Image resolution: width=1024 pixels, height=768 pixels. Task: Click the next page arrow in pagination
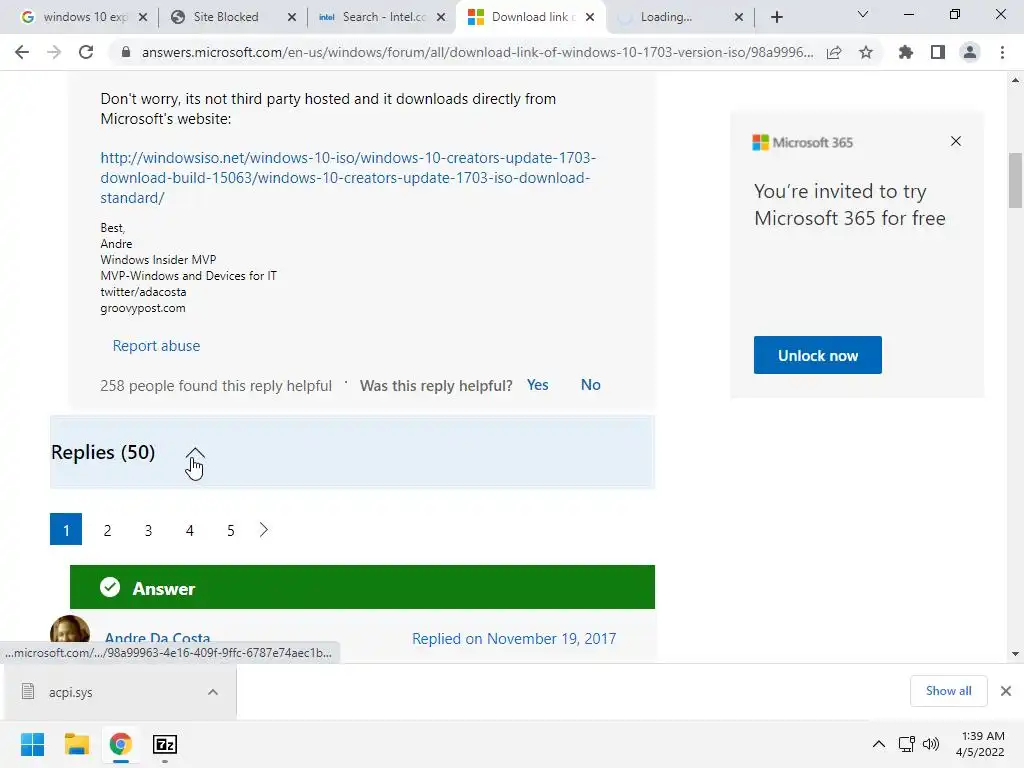[x=264, y=530]
